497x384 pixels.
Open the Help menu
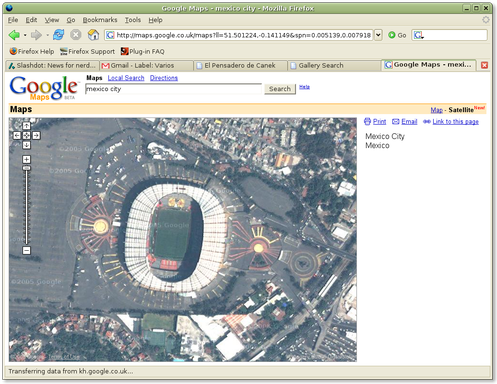pyautogui.click(x=155, y=20)
